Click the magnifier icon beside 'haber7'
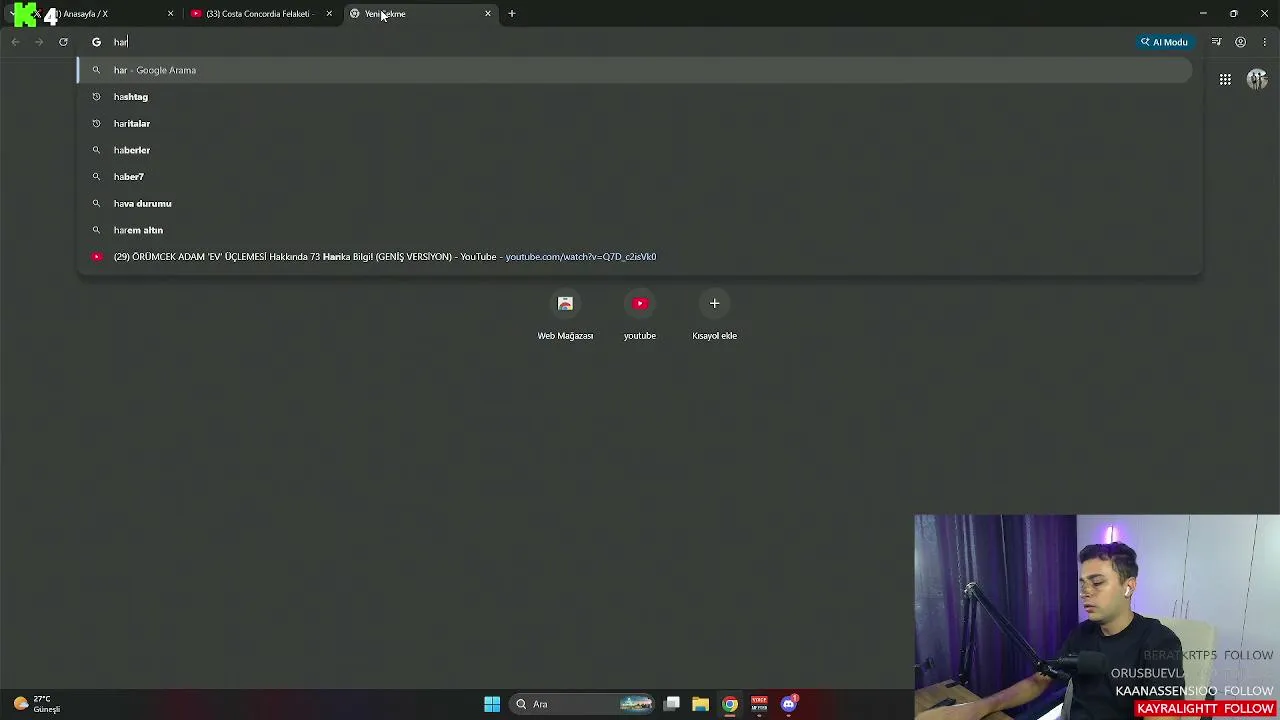 point(96,177)
